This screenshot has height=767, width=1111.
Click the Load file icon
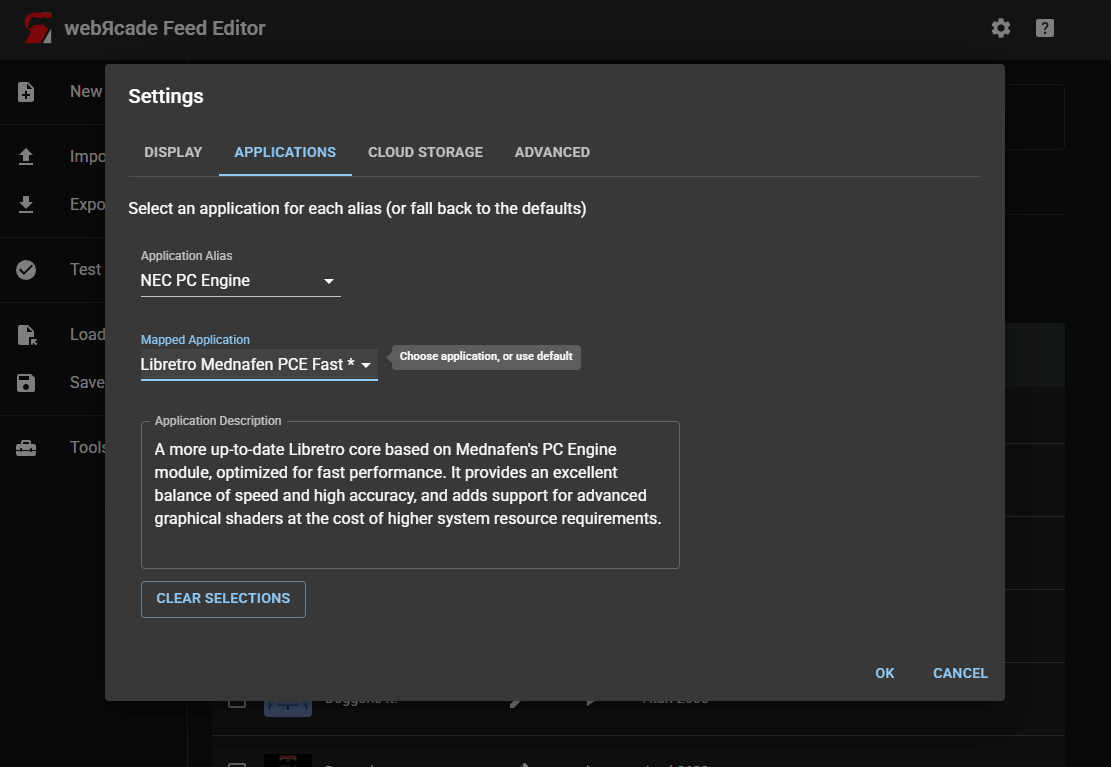[x=27, y=335]
